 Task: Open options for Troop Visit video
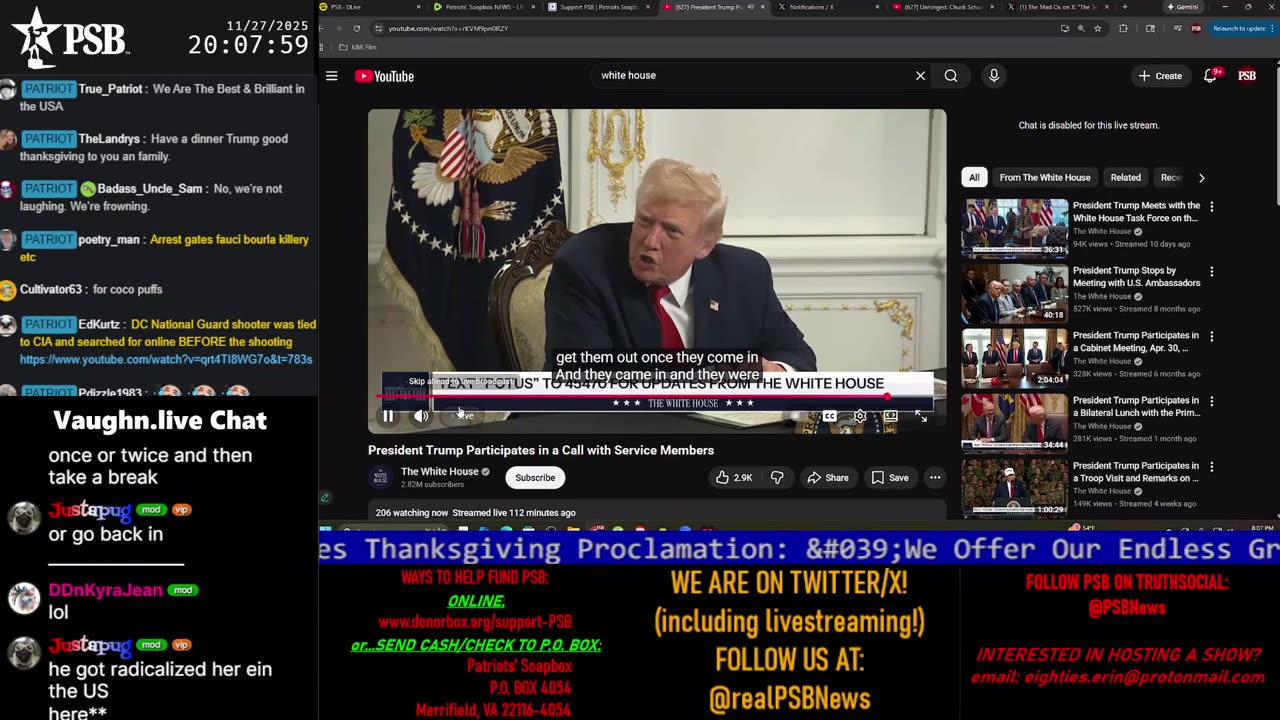(x=1212, y=467)
